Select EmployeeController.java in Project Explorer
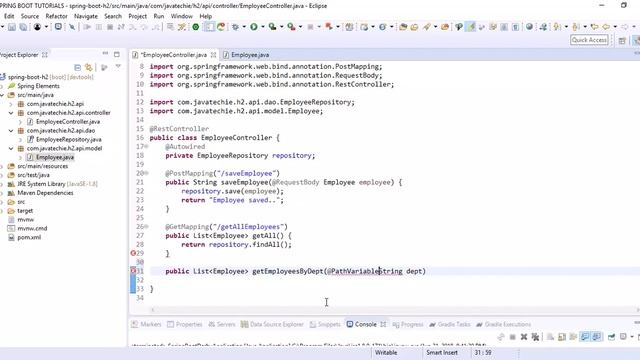This screenshot has height=360, width=640. (x=68, y=122)
